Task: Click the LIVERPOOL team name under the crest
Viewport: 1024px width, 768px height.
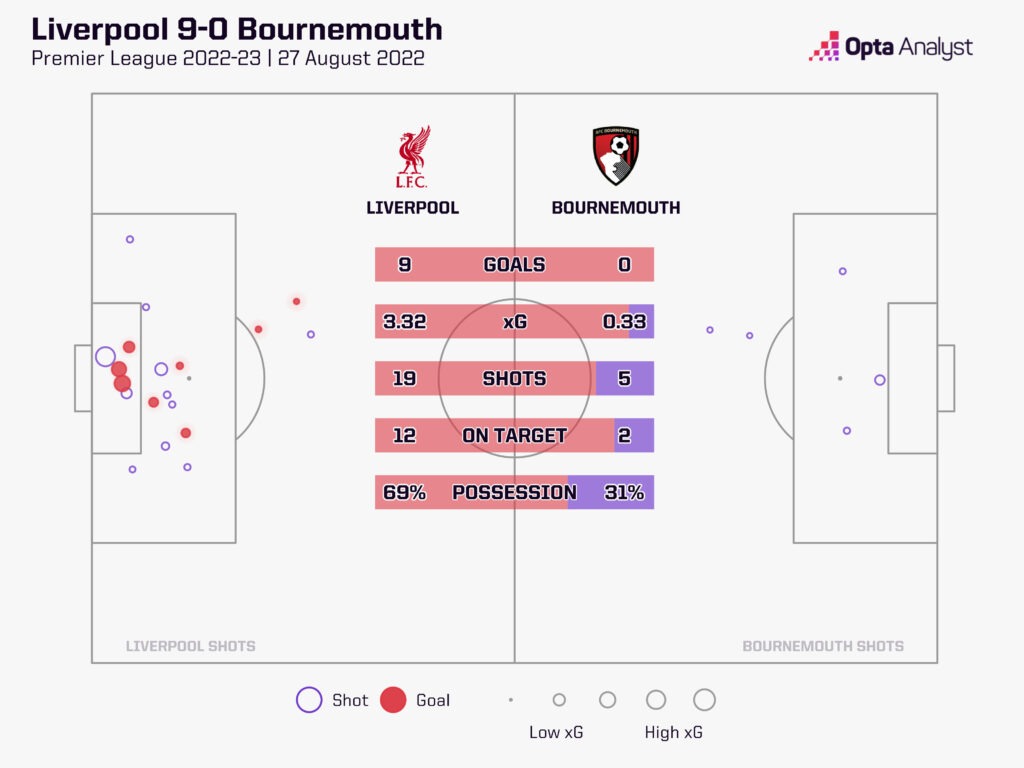Action: point(412,208)
